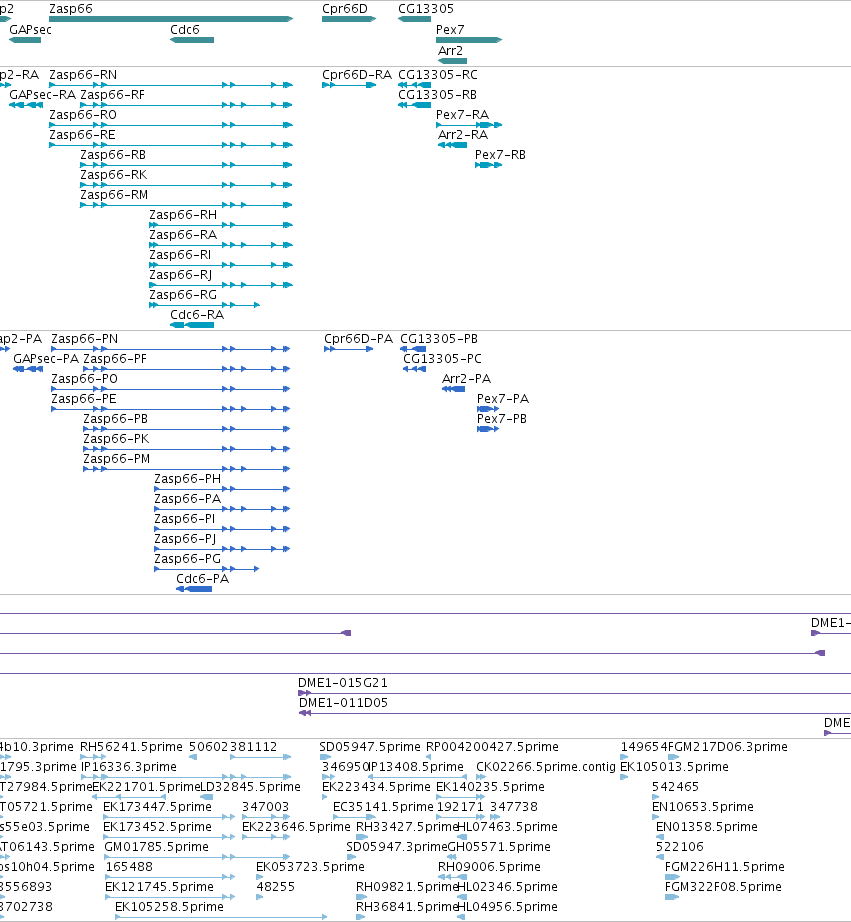The width and height of the screenshot is (851, 922).
Task: Select protein Zasp66-PN
Action: click(x=85, y=339)
